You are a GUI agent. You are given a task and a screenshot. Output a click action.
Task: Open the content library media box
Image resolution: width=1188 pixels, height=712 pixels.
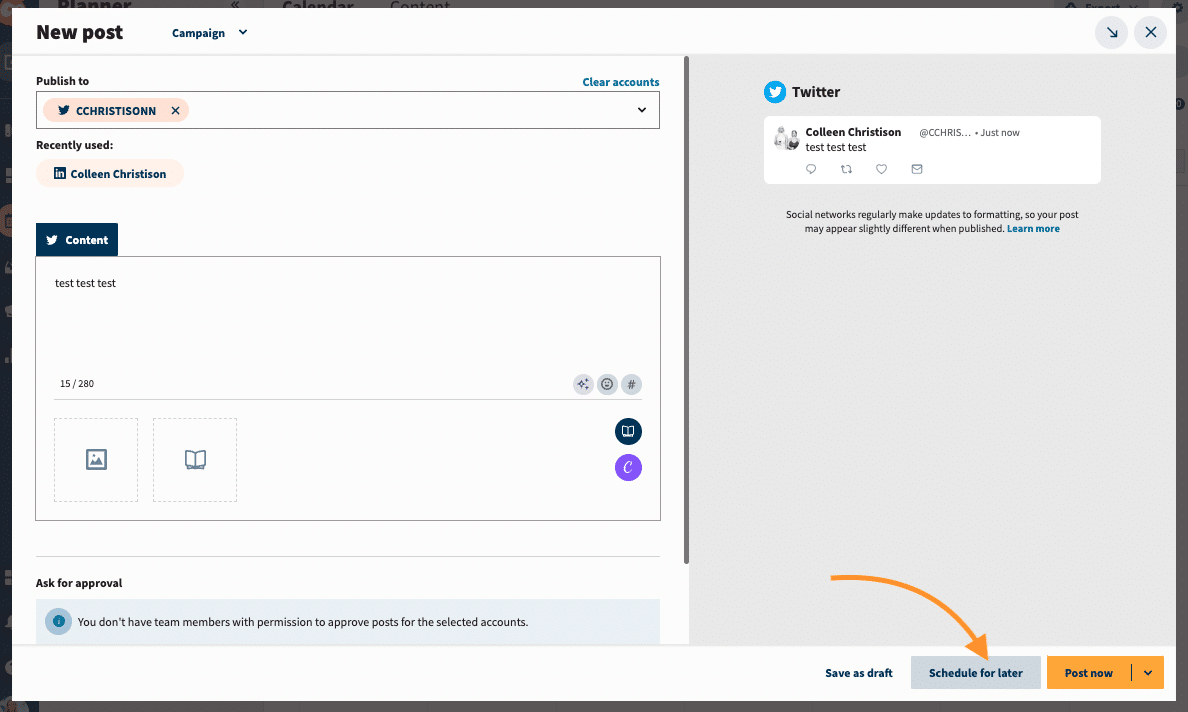tap(195, 460)
